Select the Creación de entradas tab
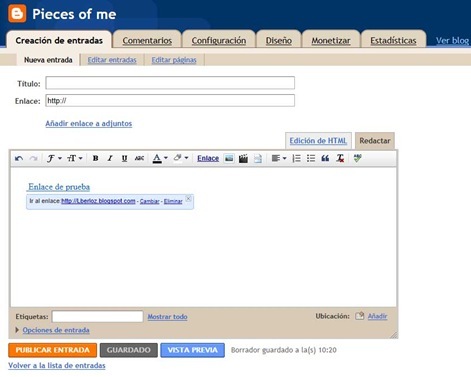 [59, 41]
